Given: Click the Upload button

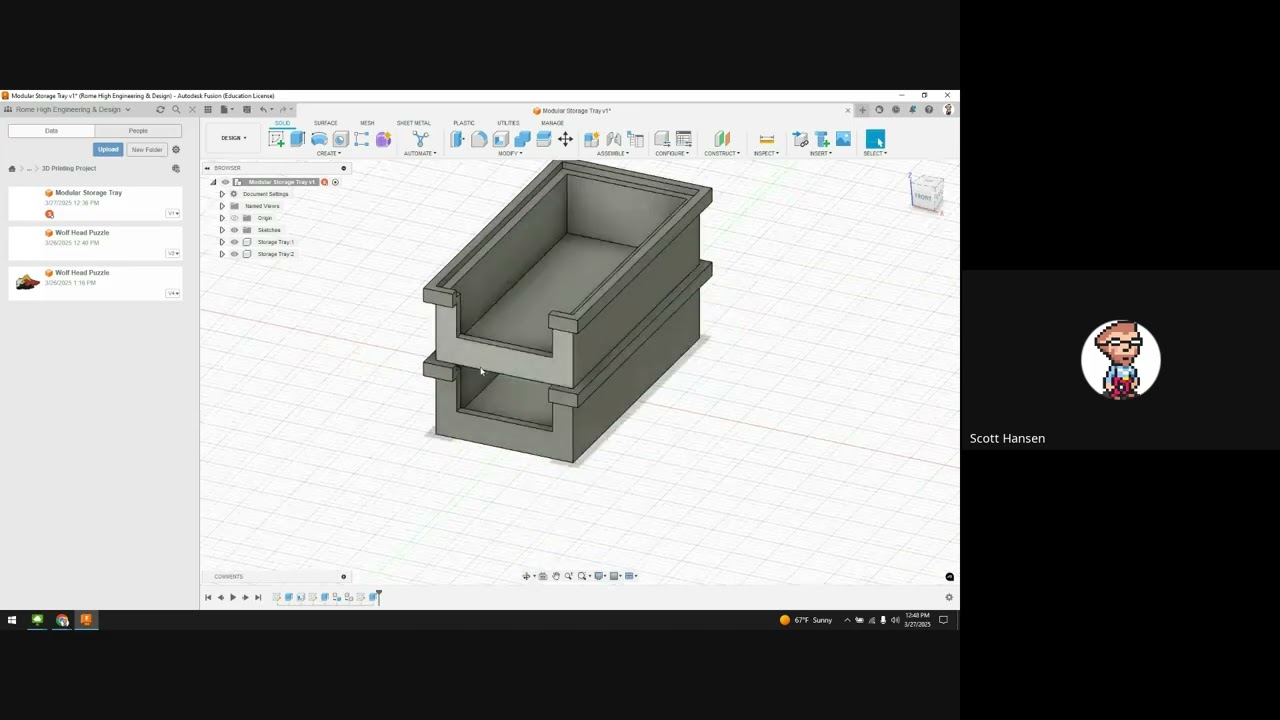Looking at the screenshot, I should point(108,150).
